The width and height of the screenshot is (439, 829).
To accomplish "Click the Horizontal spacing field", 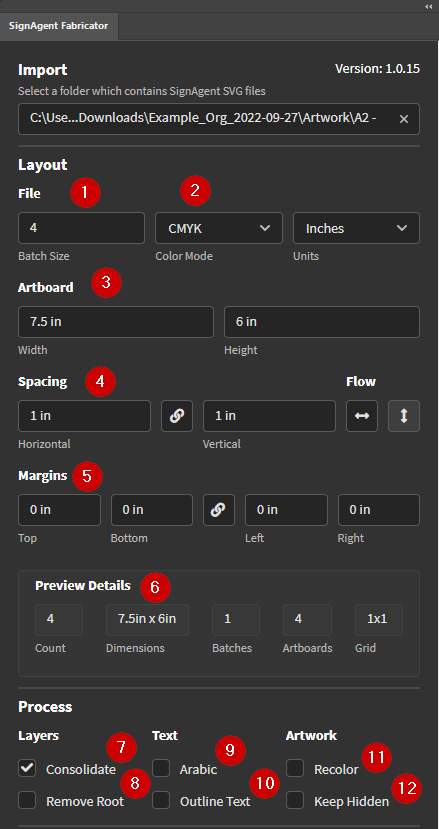I will tap(85, 416).
